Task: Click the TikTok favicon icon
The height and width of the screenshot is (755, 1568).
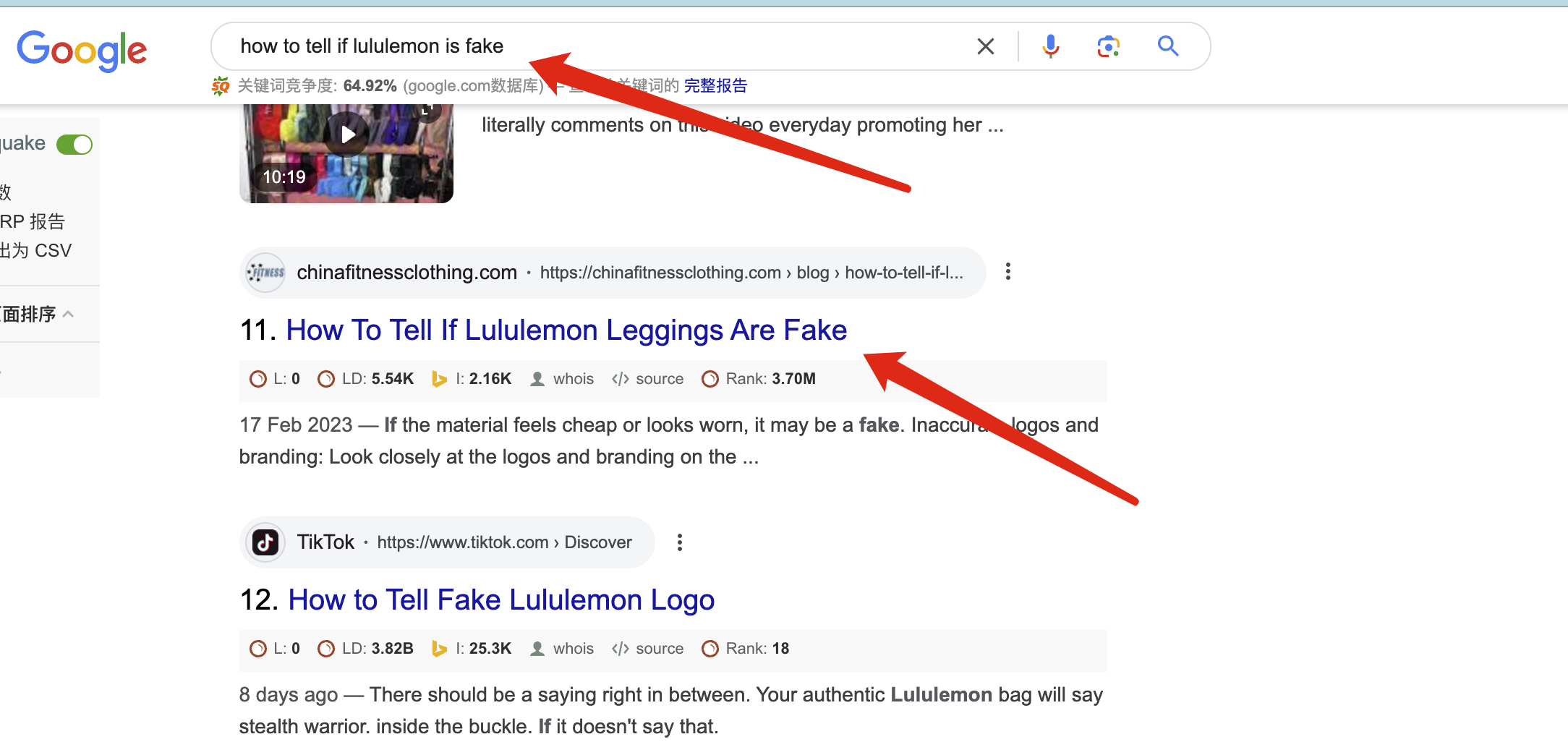Action: pyautogui.click(x=265, y=542)
